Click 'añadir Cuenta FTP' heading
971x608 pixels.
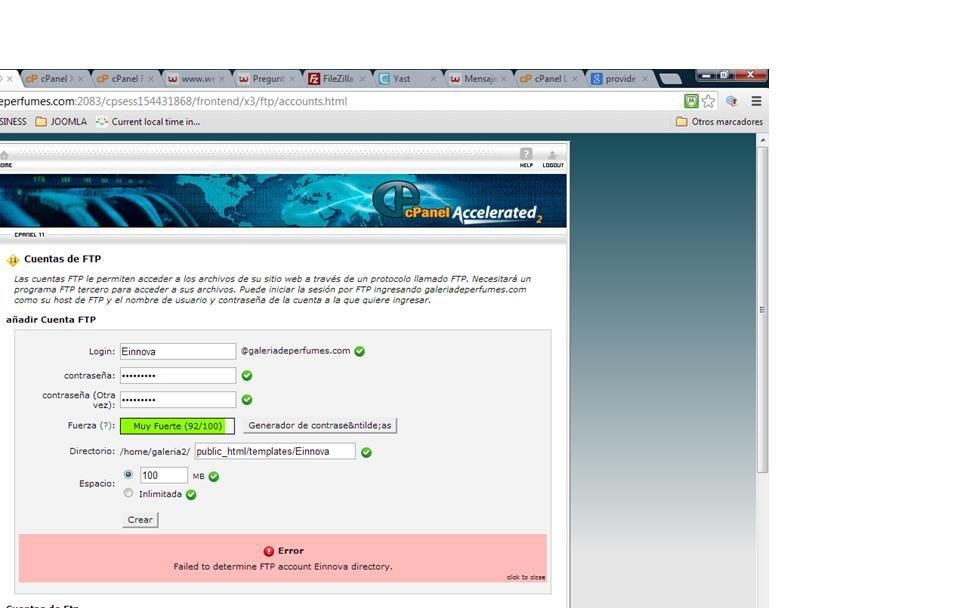click(x=51, y=319)
